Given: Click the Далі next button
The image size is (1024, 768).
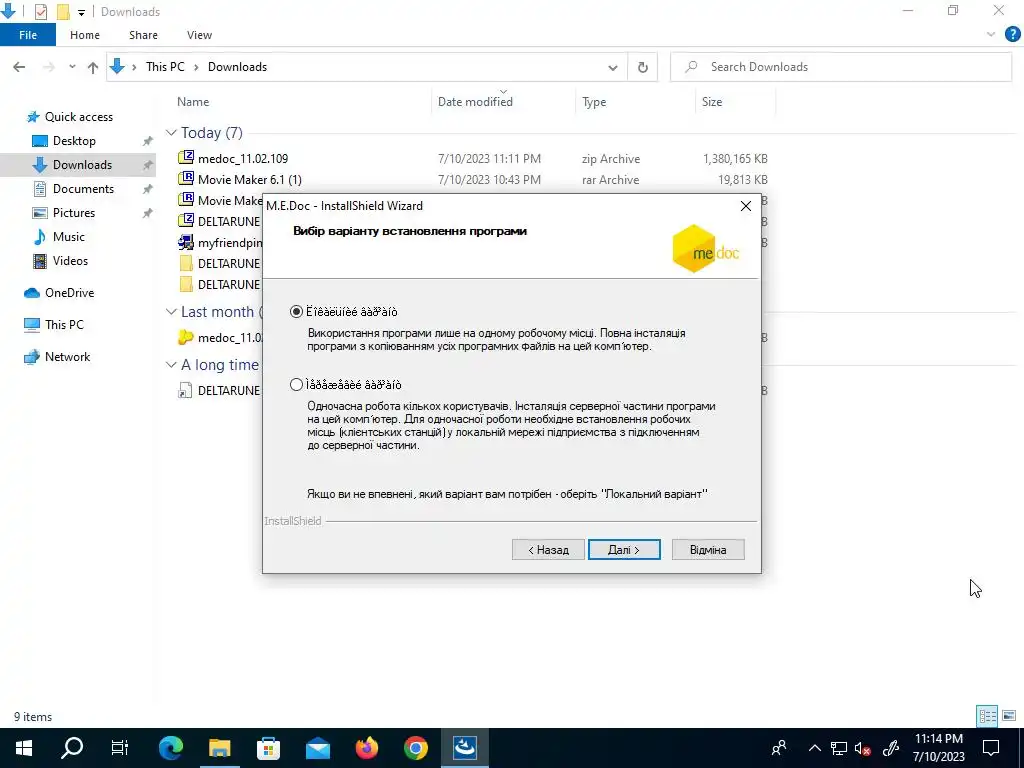Looking at the screenshot, I should pos(624,550).
